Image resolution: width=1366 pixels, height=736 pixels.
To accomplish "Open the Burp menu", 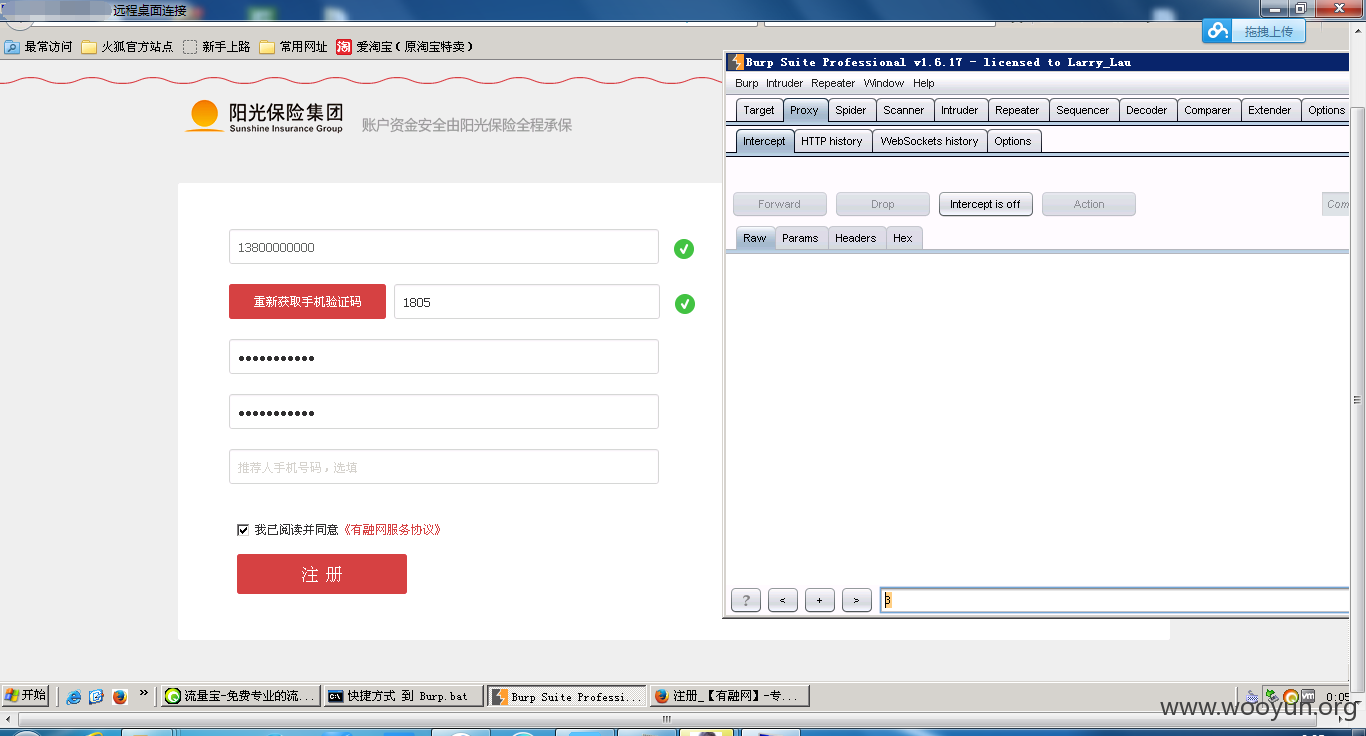I will (x=746, y=83).
